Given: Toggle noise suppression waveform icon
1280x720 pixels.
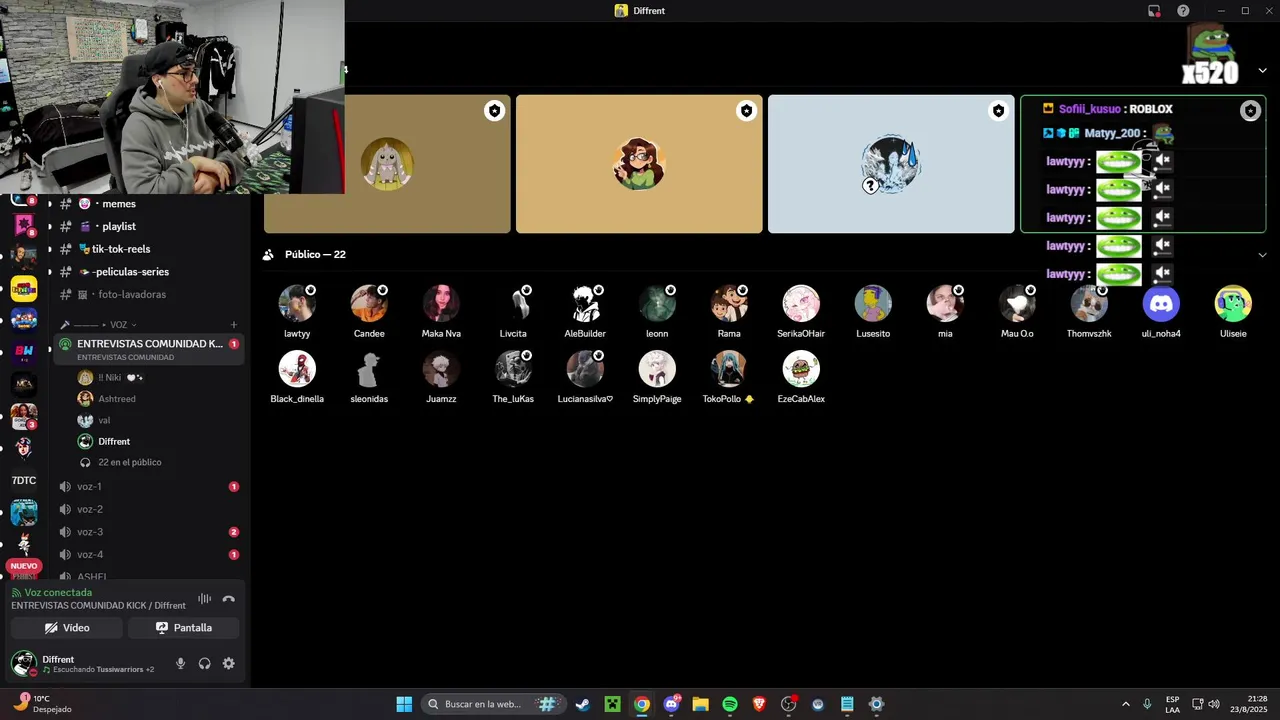Looking at the screenshot, I should (205, 599).
